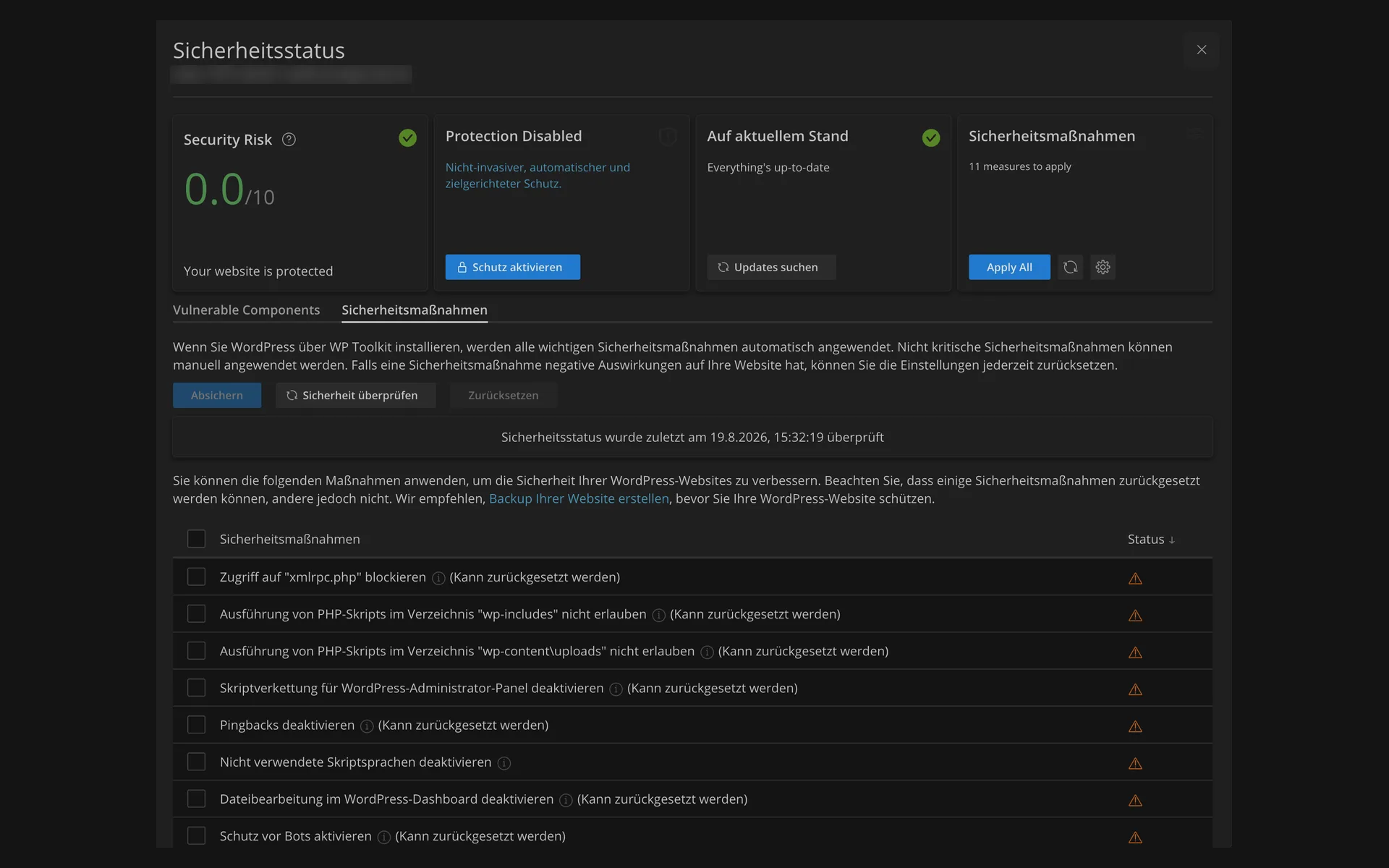1389x868 pixels.
Task: Sort the table by Status column
Action: pos(1151,539)
